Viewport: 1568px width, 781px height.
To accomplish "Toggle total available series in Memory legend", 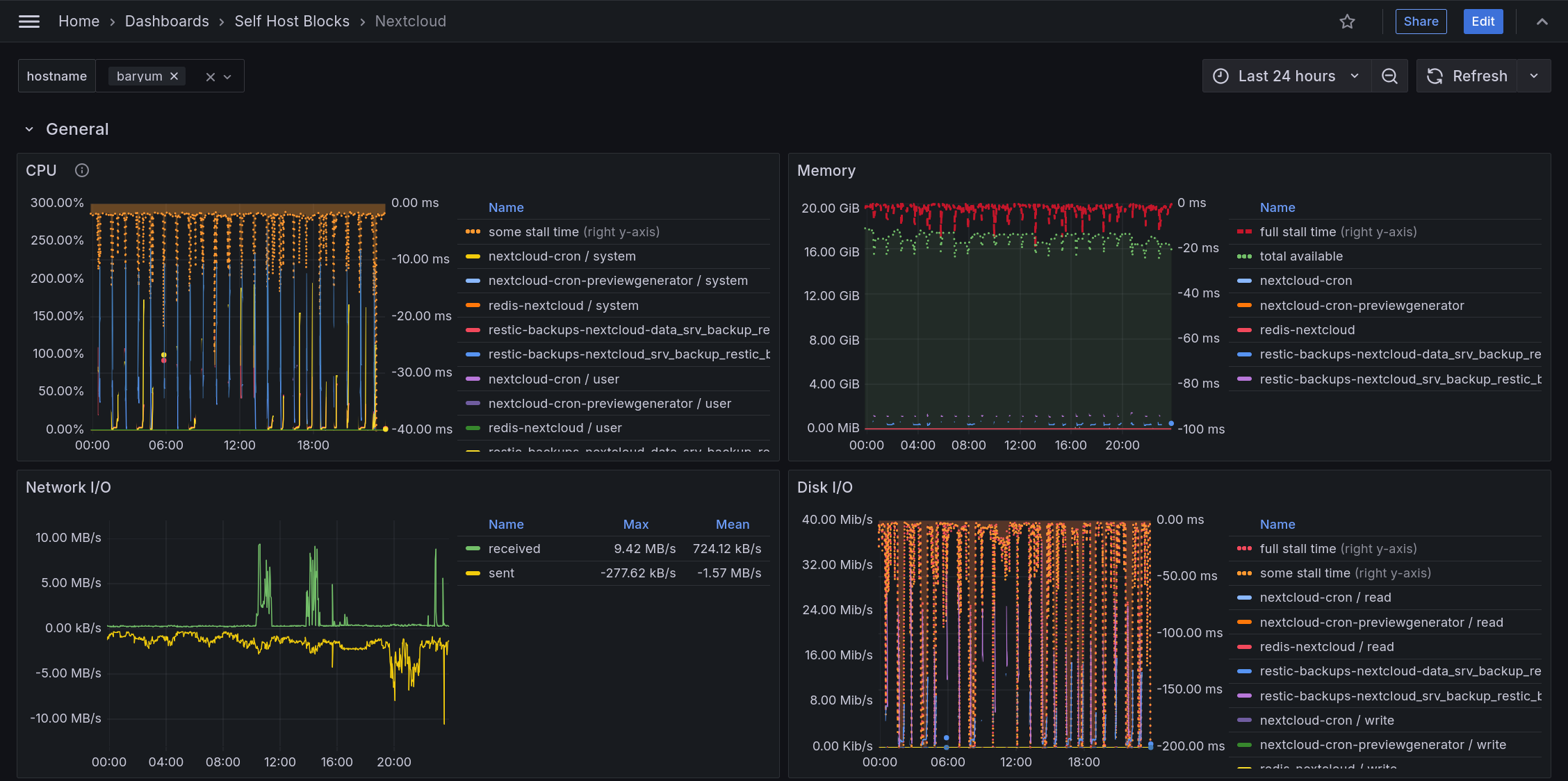I will click(x=1301, y=256).
